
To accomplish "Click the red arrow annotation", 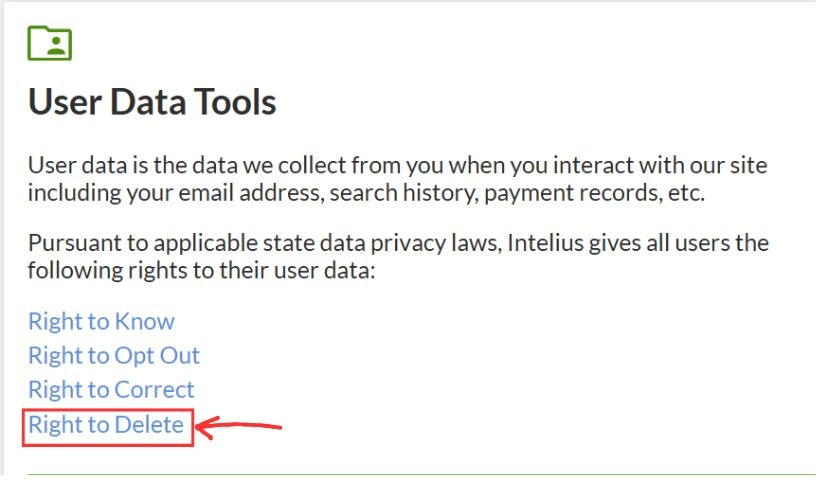I will point(240,428).
